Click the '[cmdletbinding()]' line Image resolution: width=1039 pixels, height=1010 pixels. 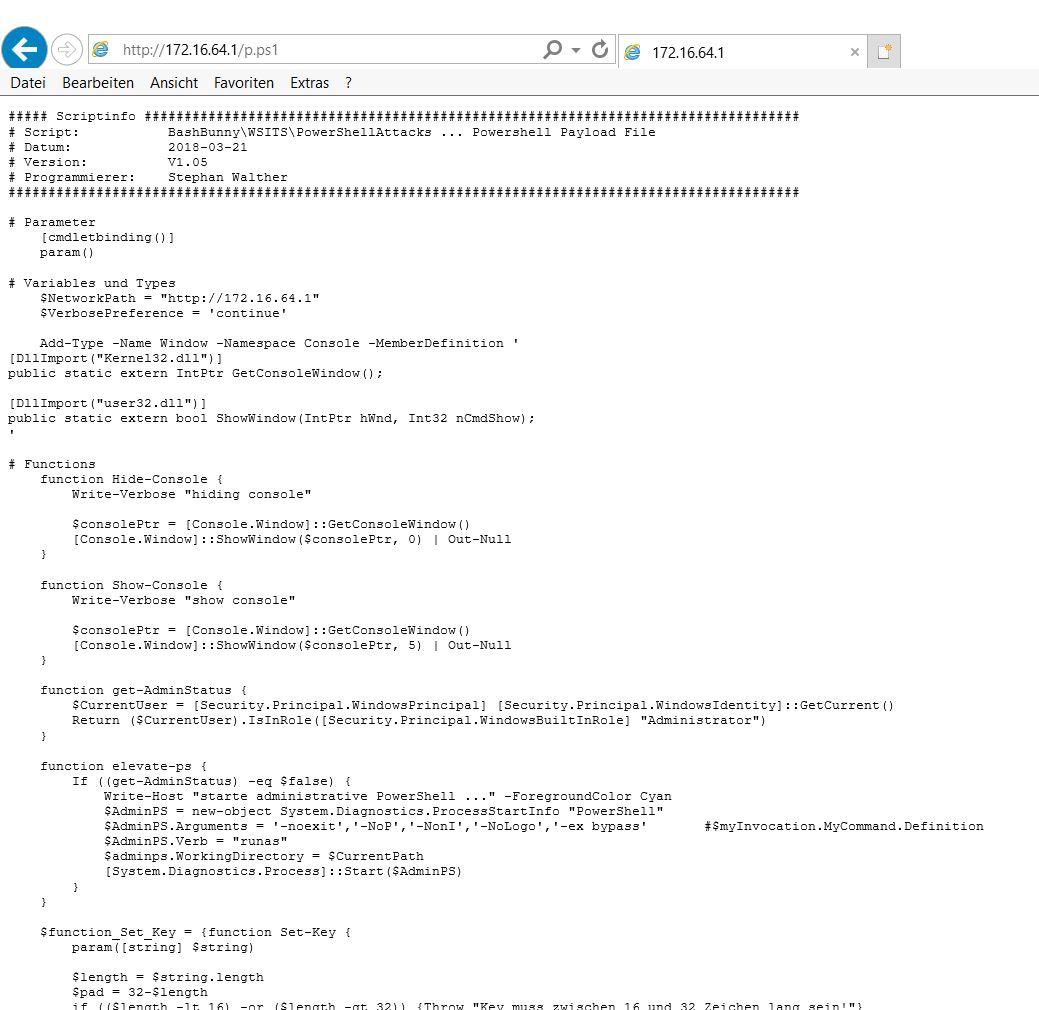pyautogui.click(x=107, y=237)
